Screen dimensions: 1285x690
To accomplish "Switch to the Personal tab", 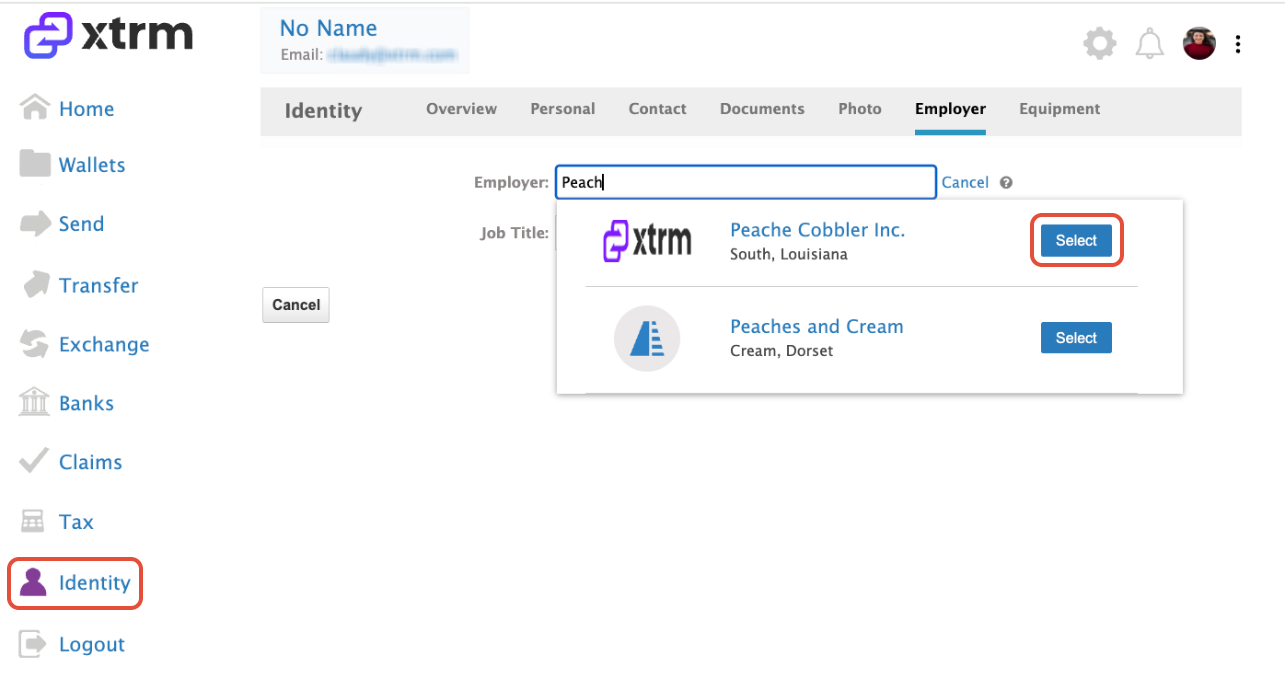I will pos(562,109).
